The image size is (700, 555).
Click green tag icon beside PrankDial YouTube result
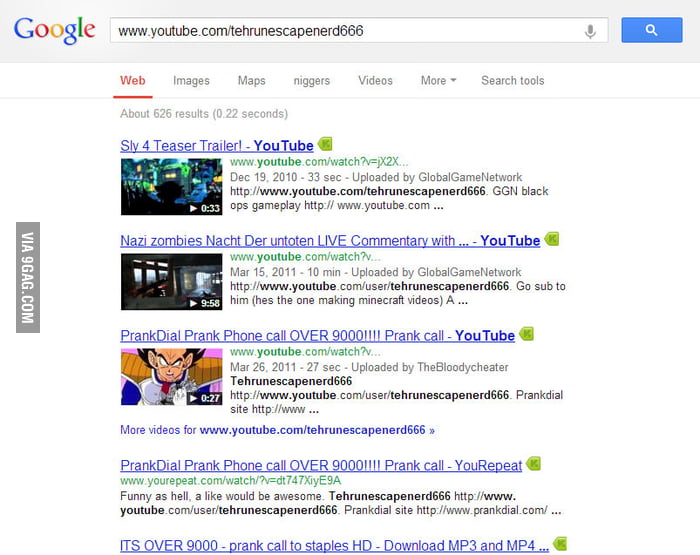coord(527,334)
